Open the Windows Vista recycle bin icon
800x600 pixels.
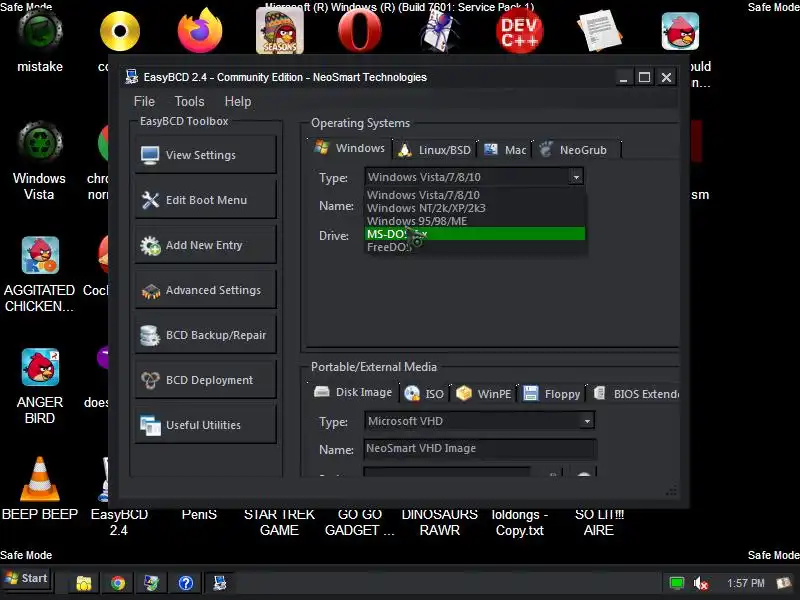click(40, 160)
